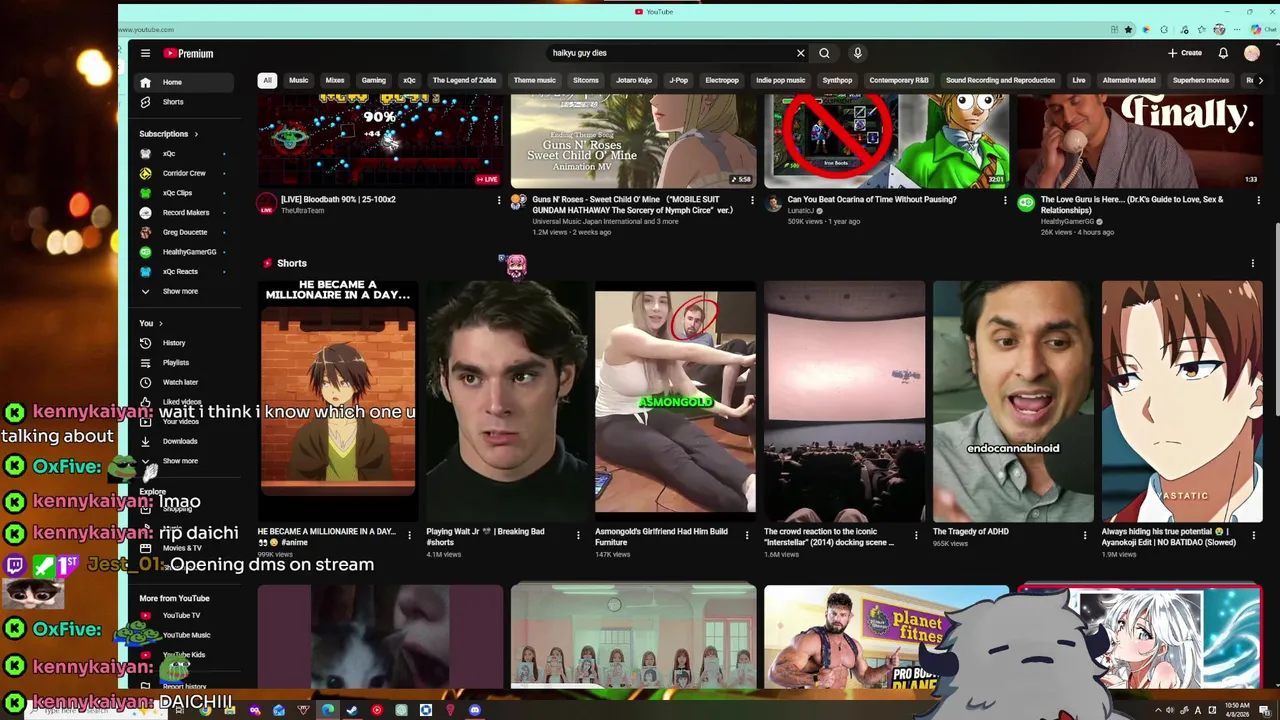
Task: Open the Create button
Action: tap(1185, 53)
